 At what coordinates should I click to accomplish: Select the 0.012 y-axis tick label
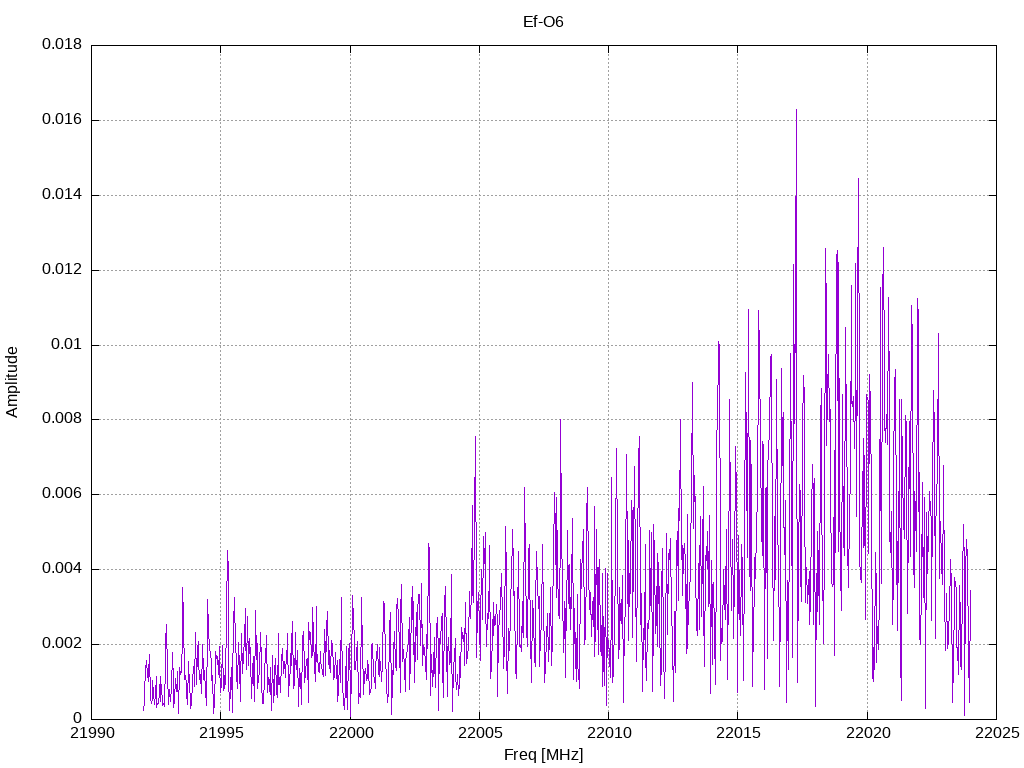point(62,269)
